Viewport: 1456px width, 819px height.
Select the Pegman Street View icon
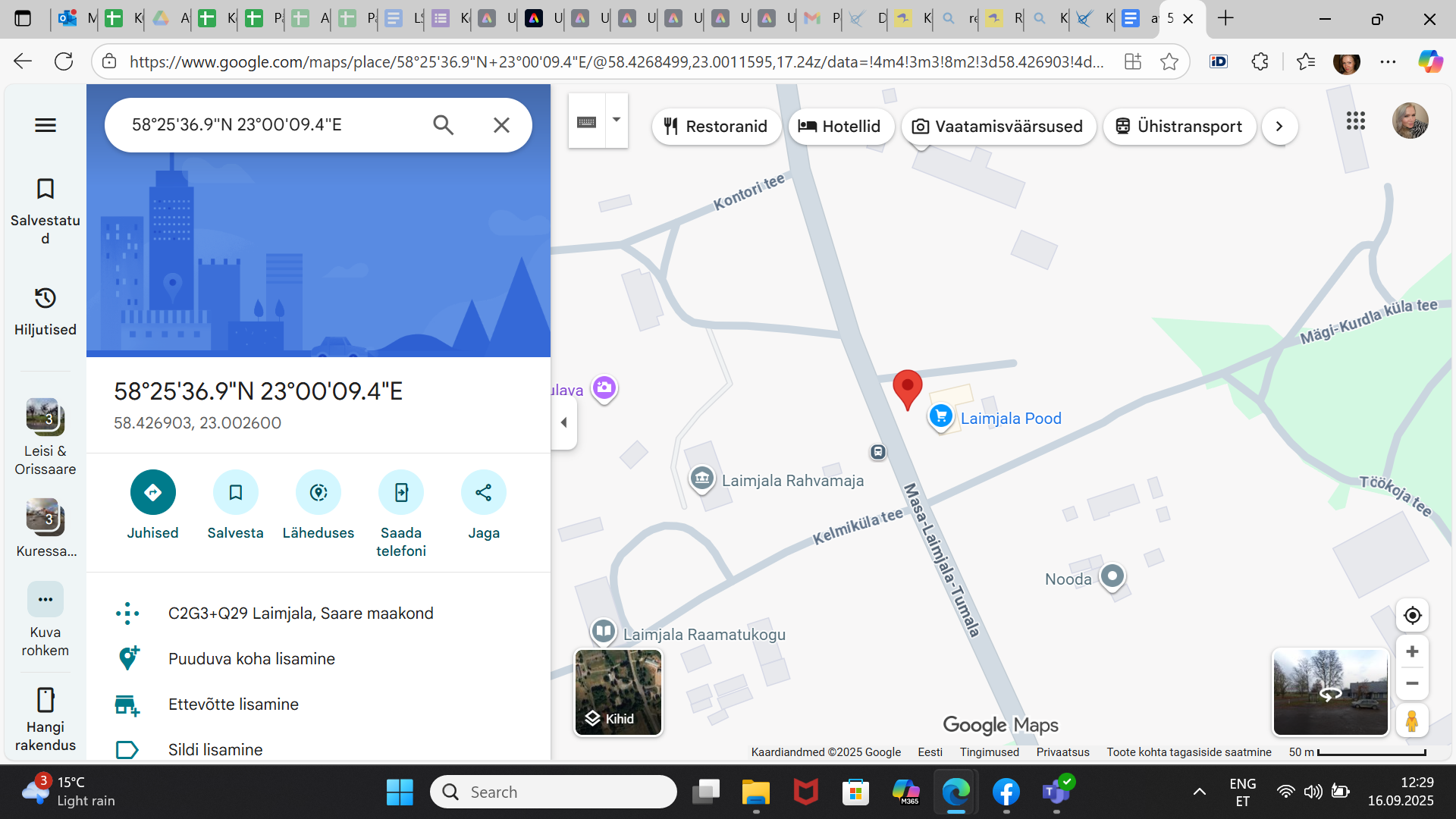point(1412,720)
